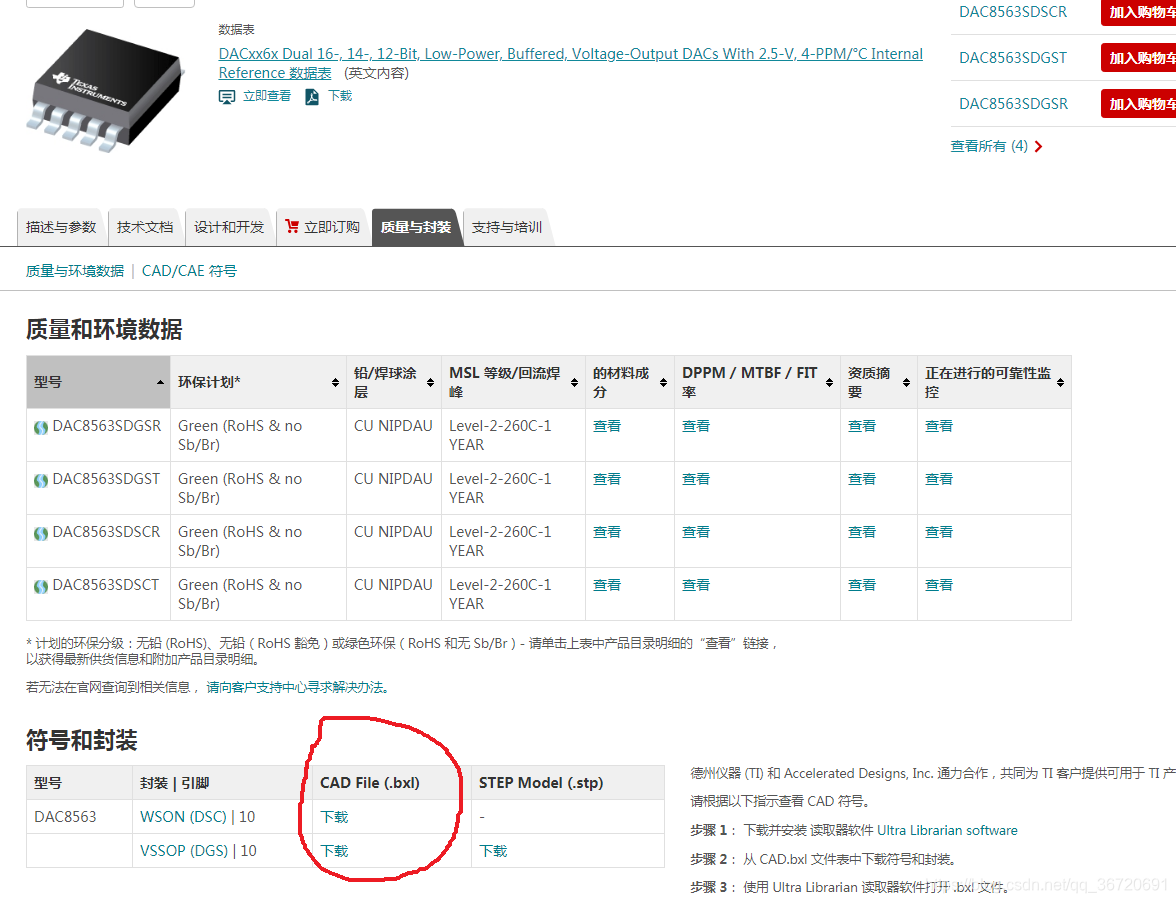Click the green eco icon beside DAC8563SDSCT
The width and height of the screenshot is (1176, 903).
[41, 586]
